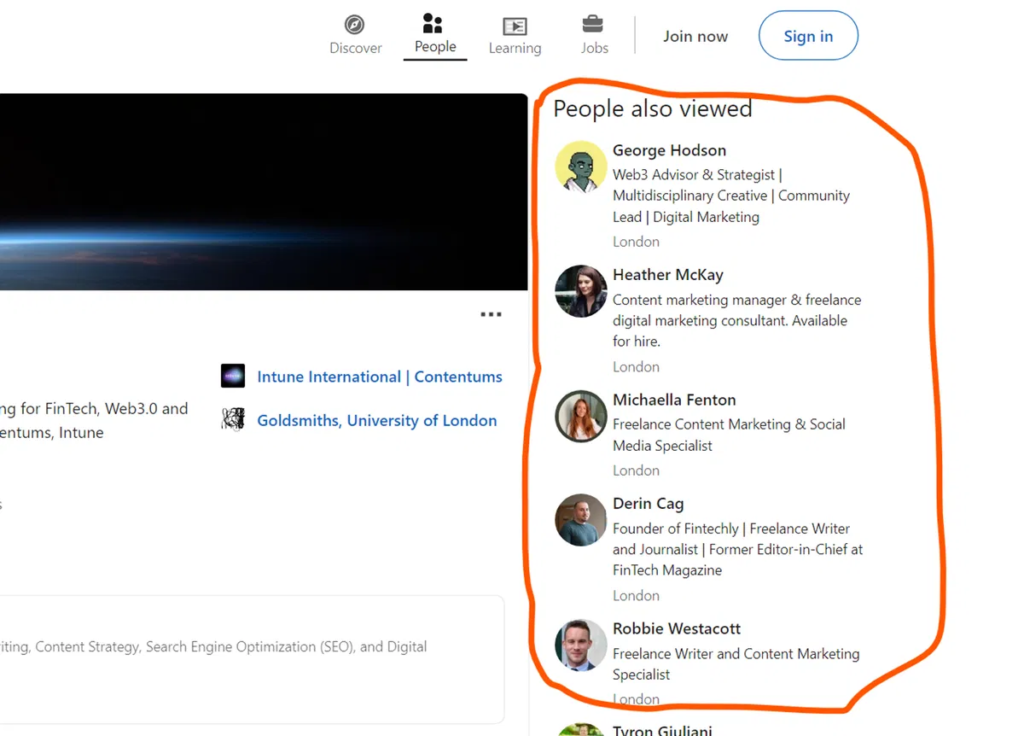Open the Learning section via its icon
Screen dimensions: 1024x736
[x=514, y=26]
